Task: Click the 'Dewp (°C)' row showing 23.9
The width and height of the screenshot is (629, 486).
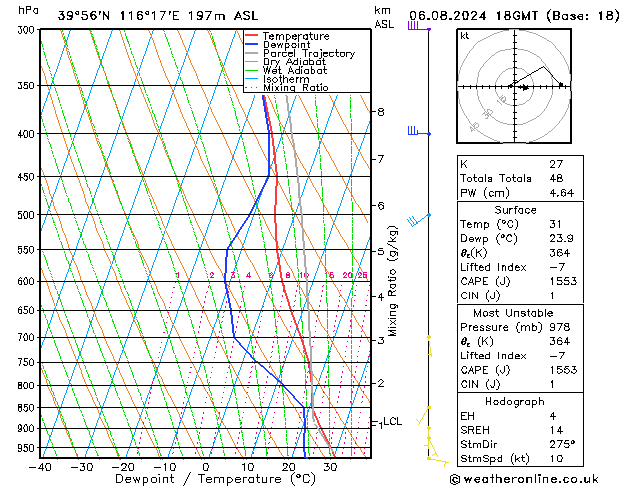Action: [520, 239]
